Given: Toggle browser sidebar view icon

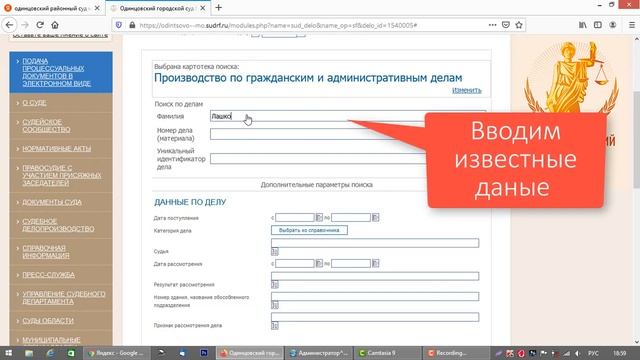Looking at the screenshot, I should [598, 25].
